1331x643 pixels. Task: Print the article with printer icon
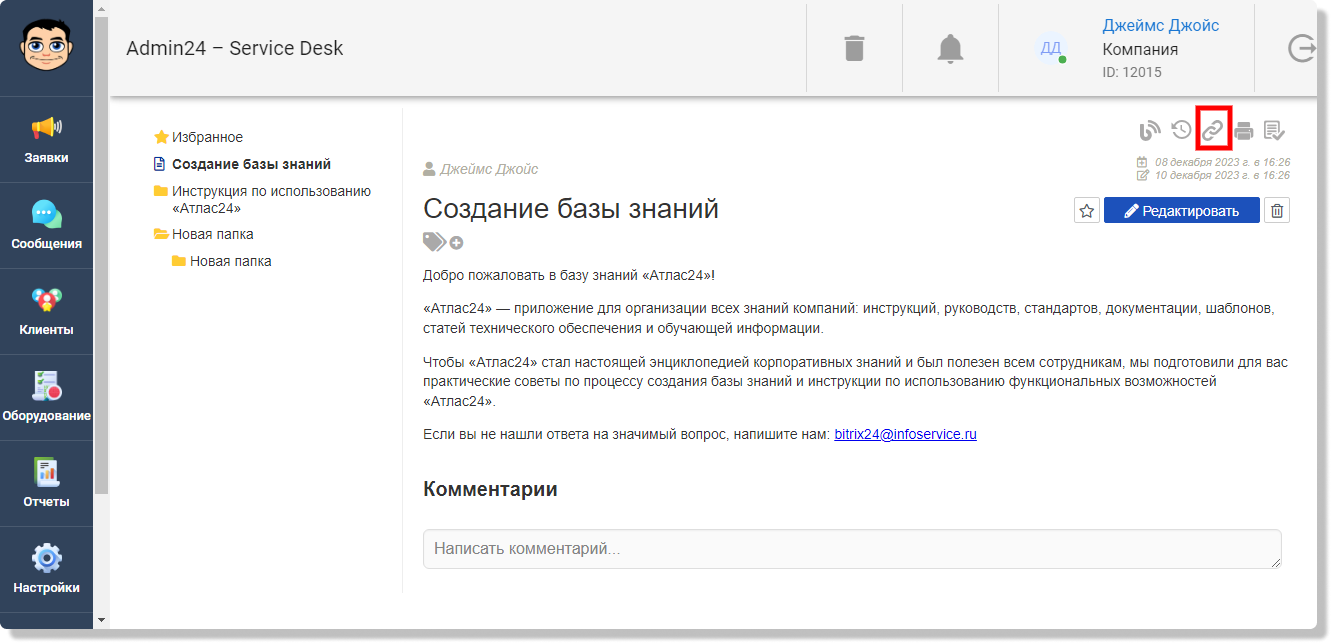click(1244, 130)
